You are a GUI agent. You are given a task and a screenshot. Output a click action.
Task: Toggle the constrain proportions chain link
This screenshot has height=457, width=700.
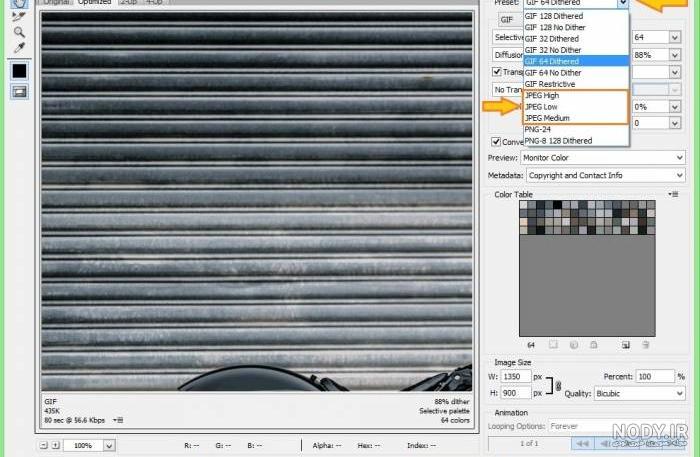click(x=558, y=386)
